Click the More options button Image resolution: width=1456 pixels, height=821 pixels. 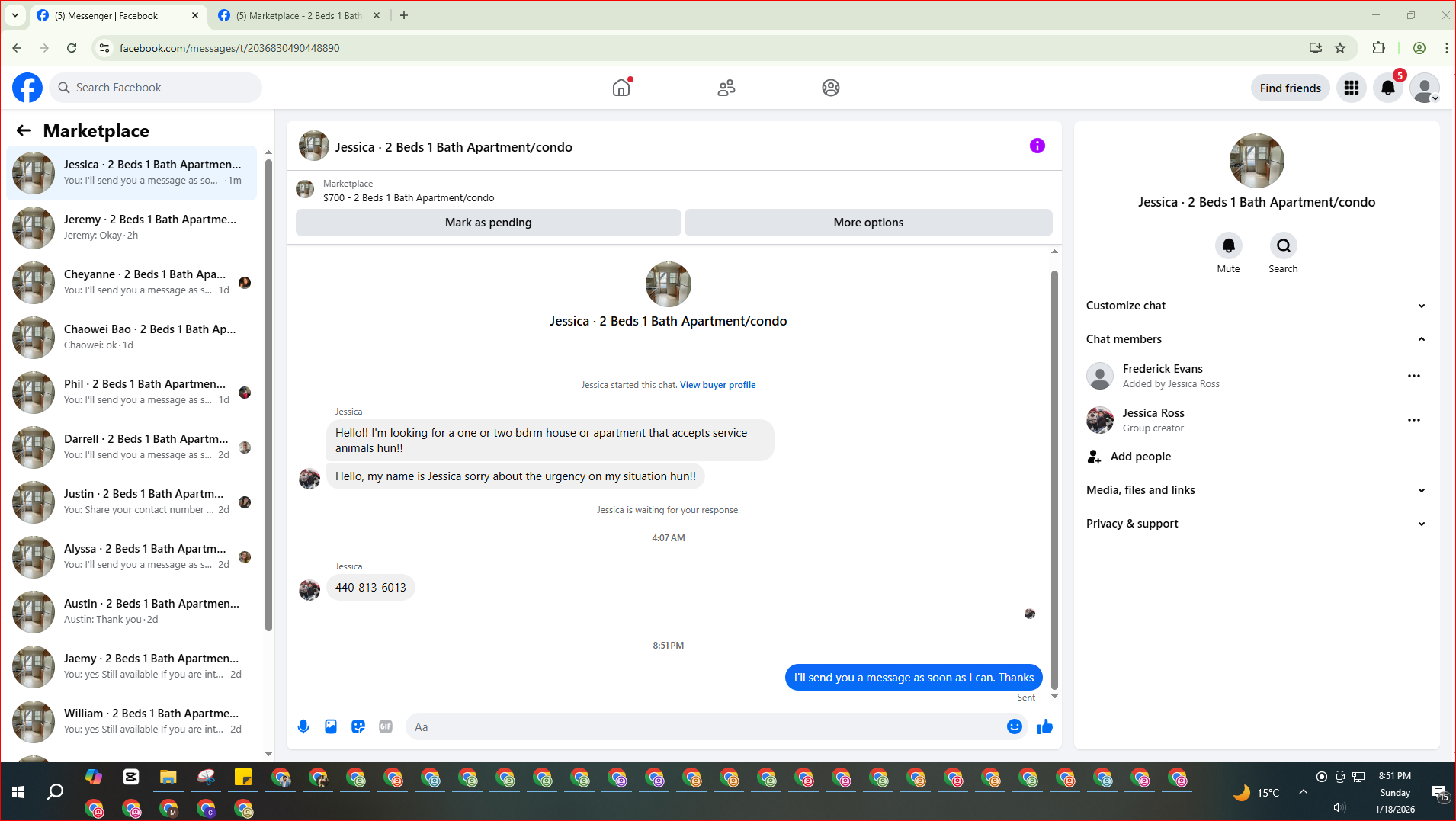[868, 223]
